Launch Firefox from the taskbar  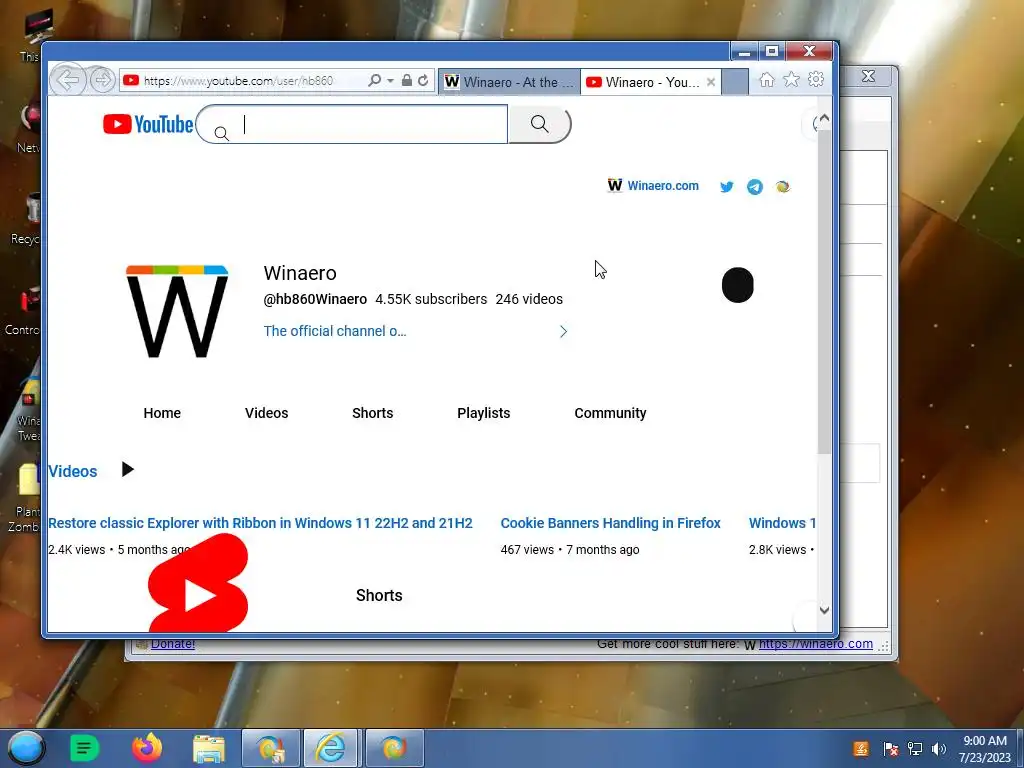pos(147,748)
